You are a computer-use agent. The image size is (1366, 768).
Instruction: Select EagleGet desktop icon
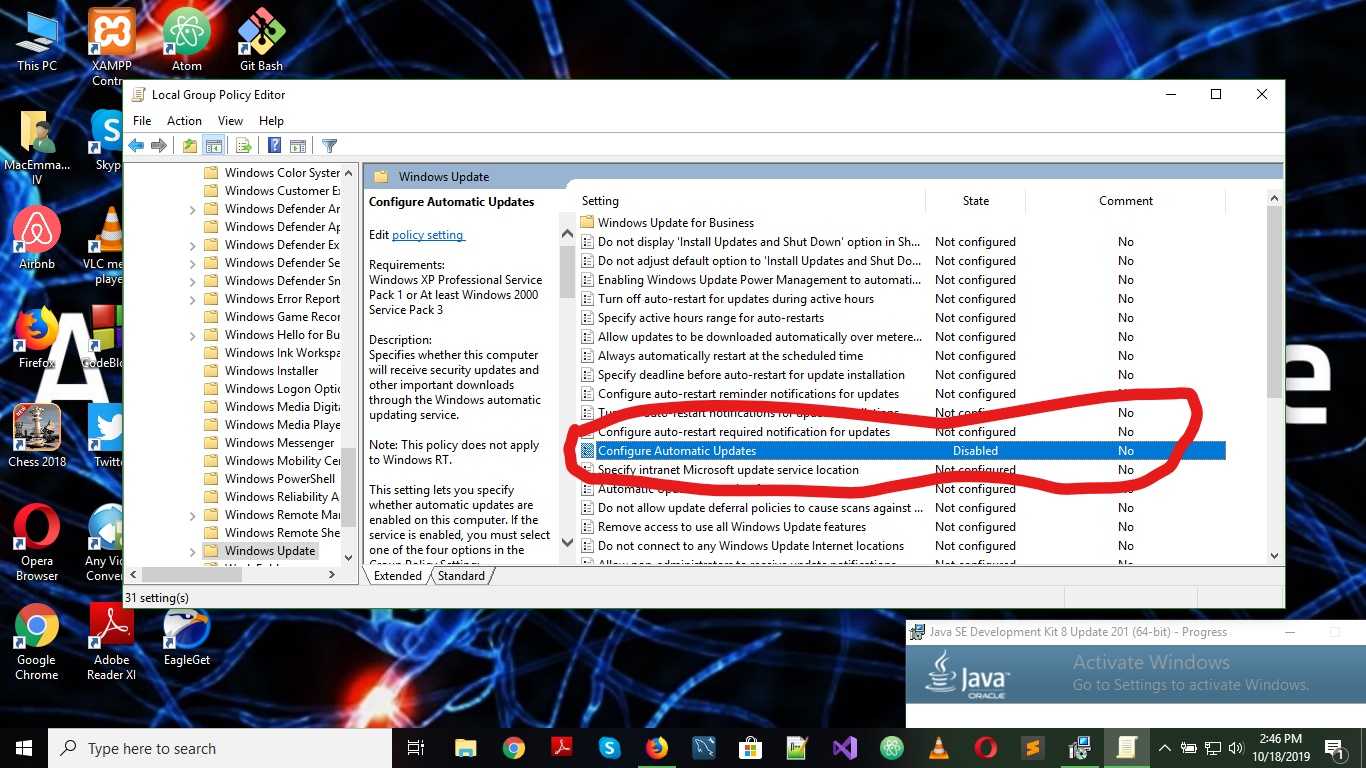point(186,637)
